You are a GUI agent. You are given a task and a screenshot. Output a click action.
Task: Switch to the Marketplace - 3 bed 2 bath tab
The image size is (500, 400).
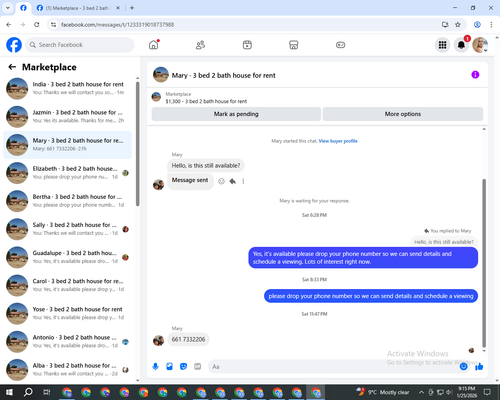pos(77,8)
